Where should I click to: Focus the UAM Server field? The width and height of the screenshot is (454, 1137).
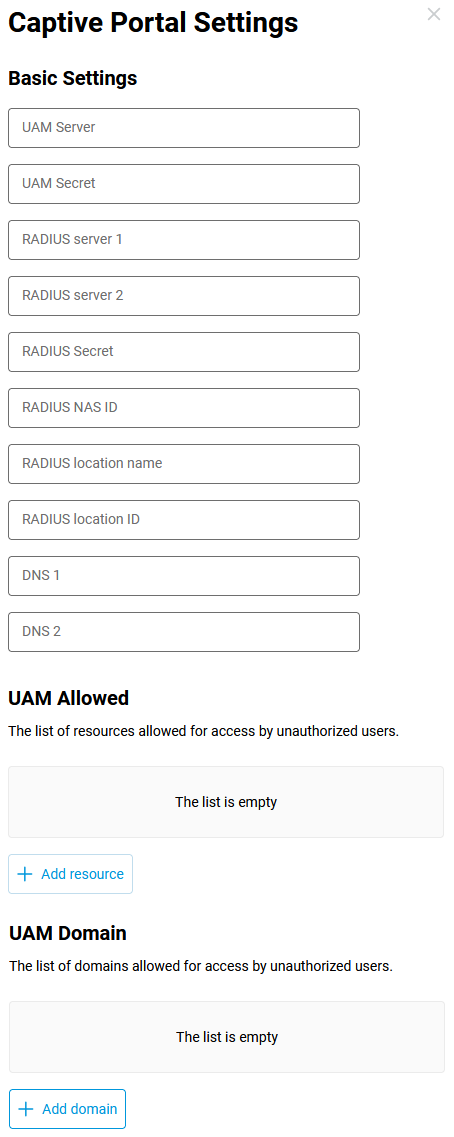pyautogui.click(x=183, y=128)
